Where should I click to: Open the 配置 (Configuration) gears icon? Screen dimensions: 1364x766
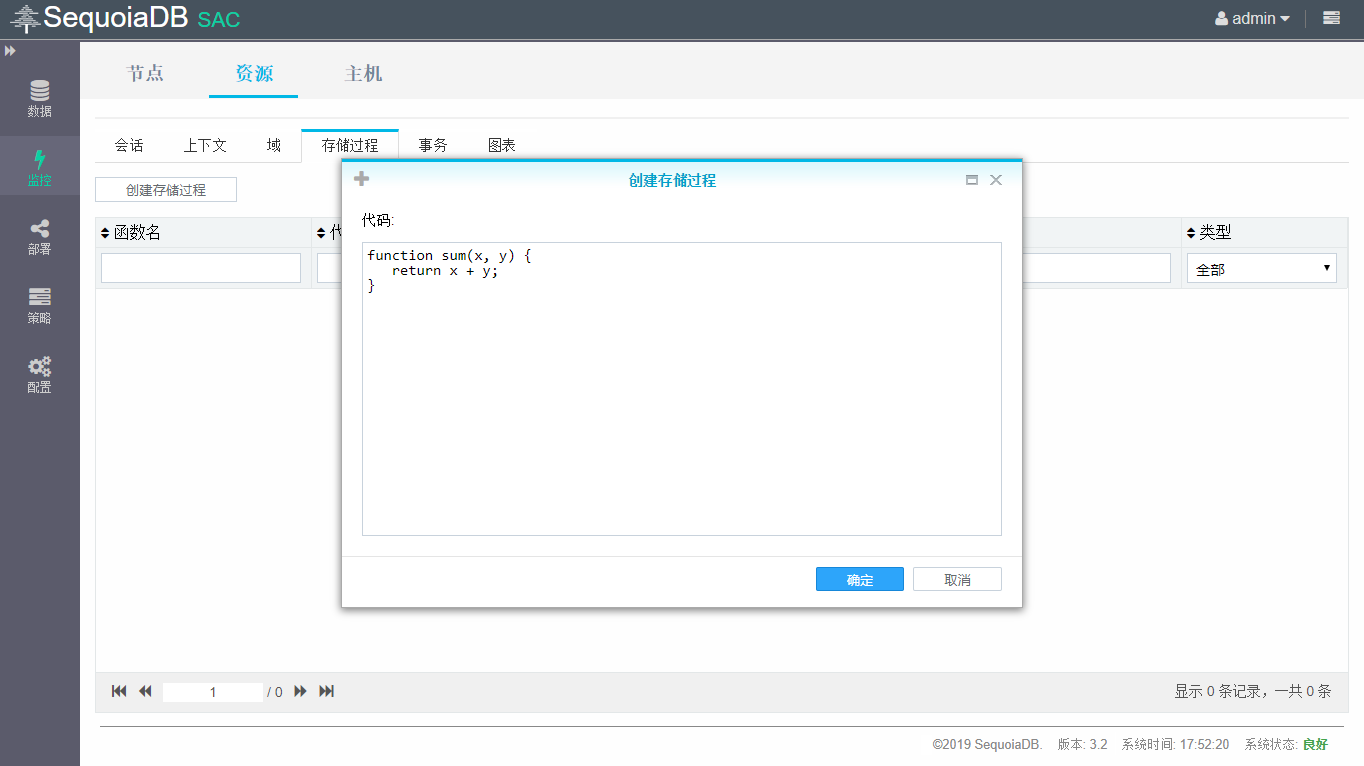[40, 375]
